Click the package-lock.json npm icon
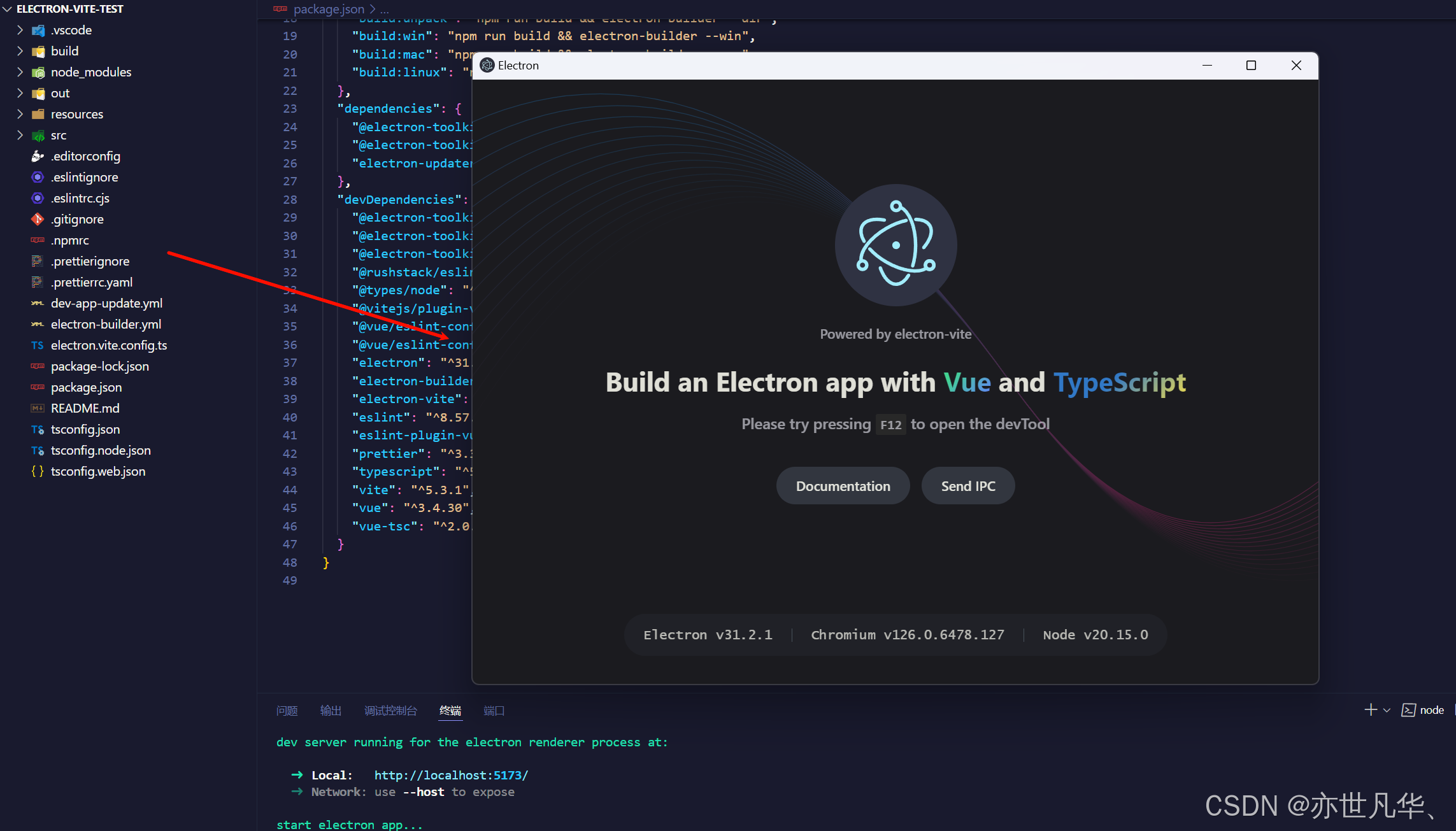 tap(38, 366)
